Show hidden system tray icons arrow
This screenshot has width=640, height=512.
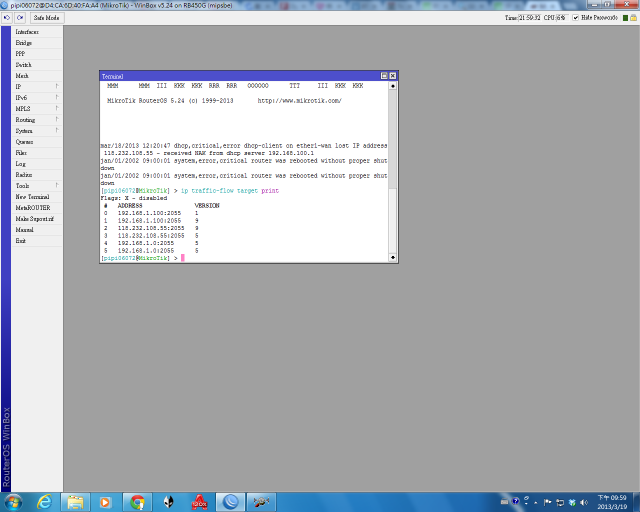point(536,503)
